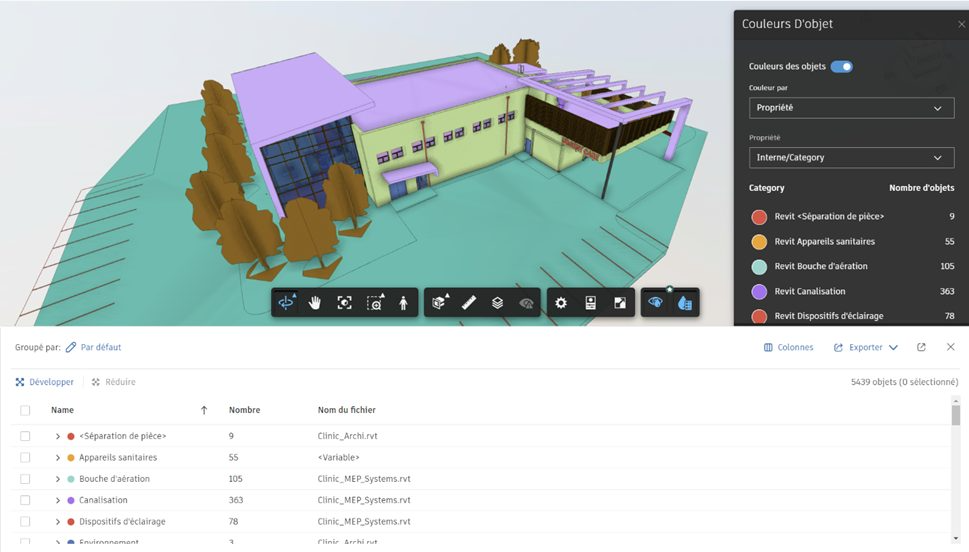The width and height of the screenshot is (969, 552).
Task: Open the Interne/Category property dropdown
Action: (845, 158)
